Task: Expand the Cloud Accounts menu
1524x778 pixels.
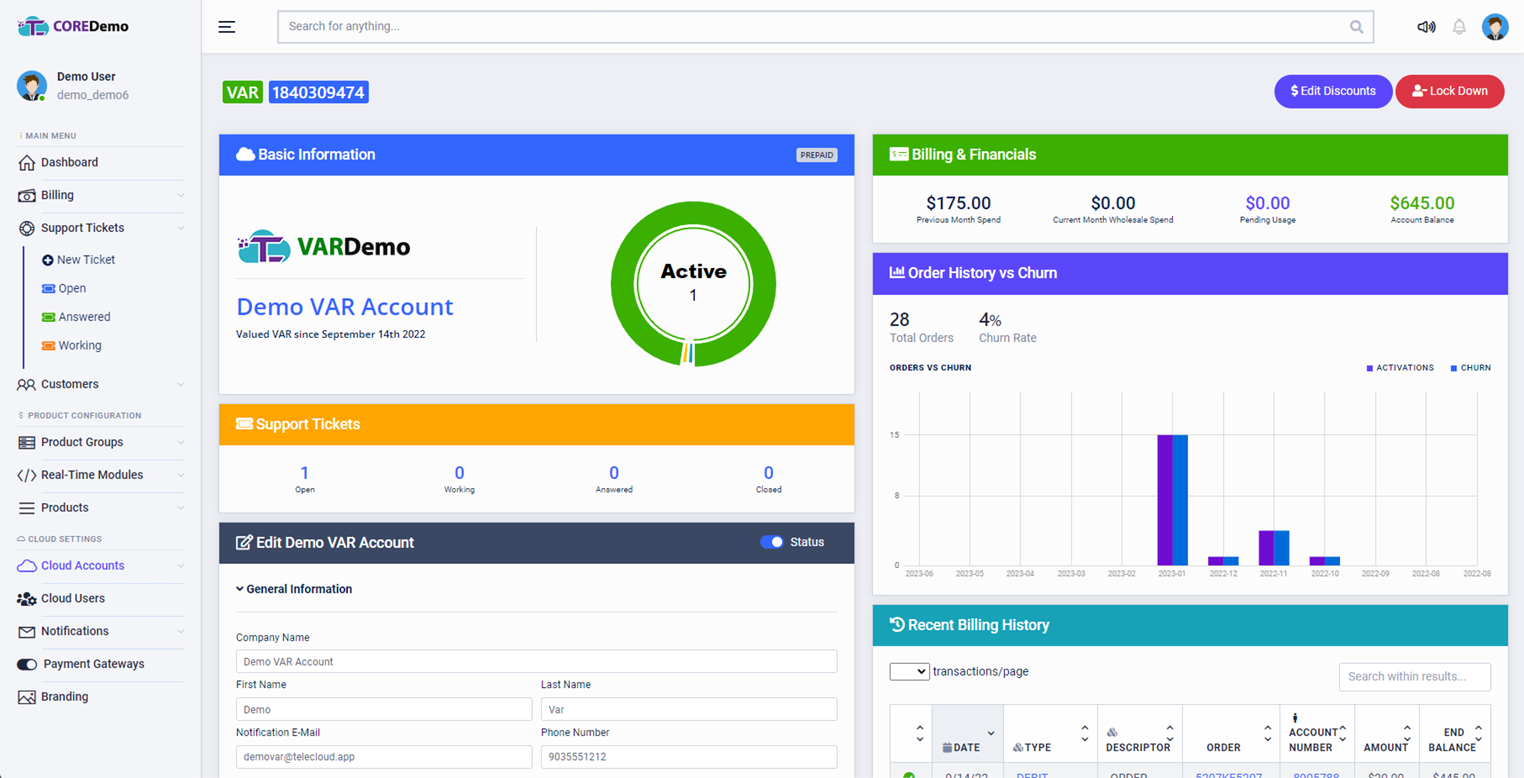Action: 180,566
